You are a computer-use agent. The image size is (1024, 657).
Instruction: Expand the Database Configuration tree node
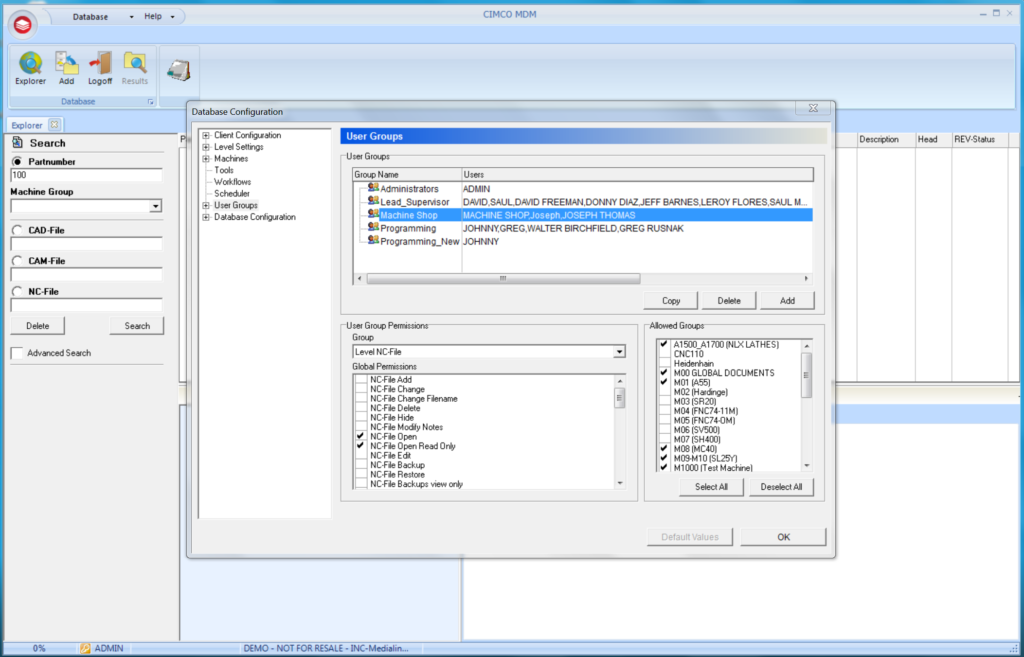coord(206,217)
